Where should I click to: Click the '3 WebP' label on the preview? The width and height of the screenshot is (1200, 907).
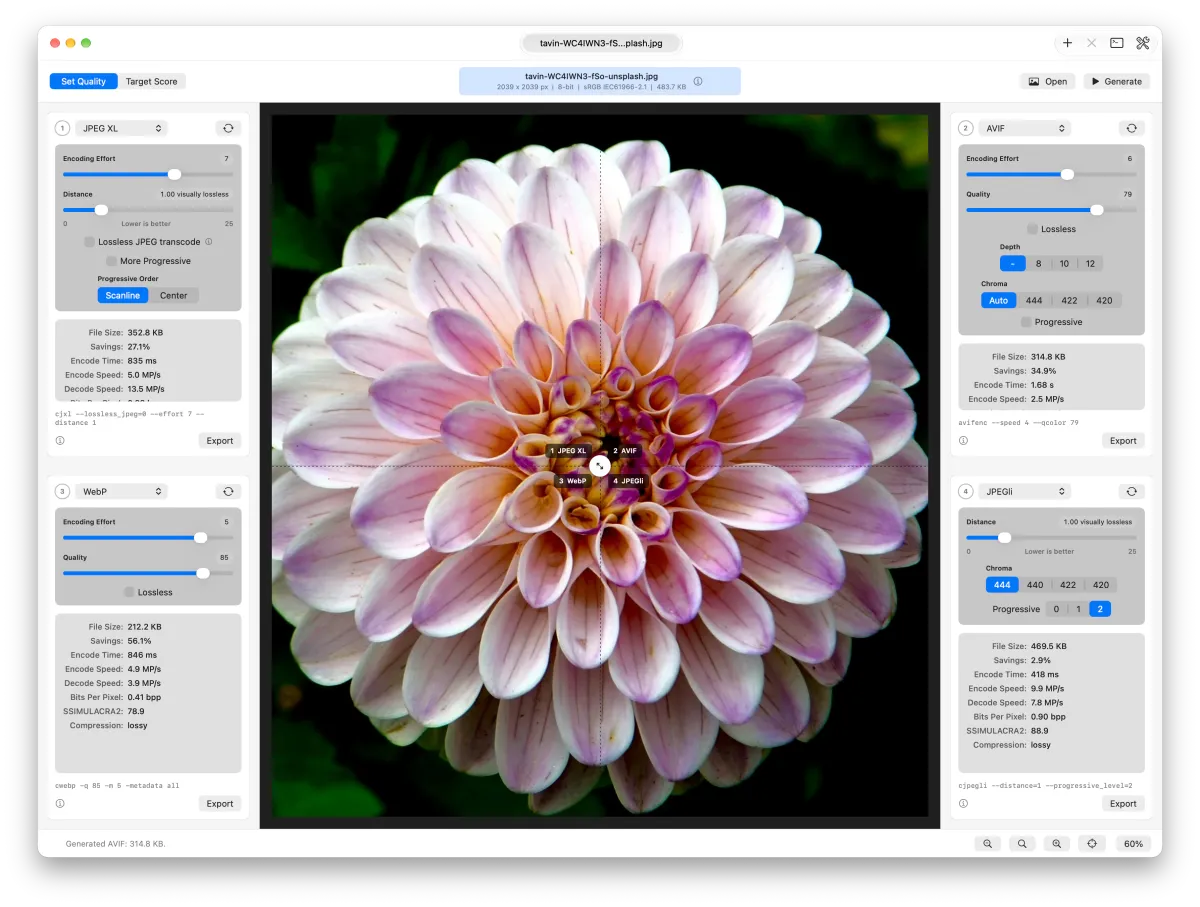click(x=573, y=481)
